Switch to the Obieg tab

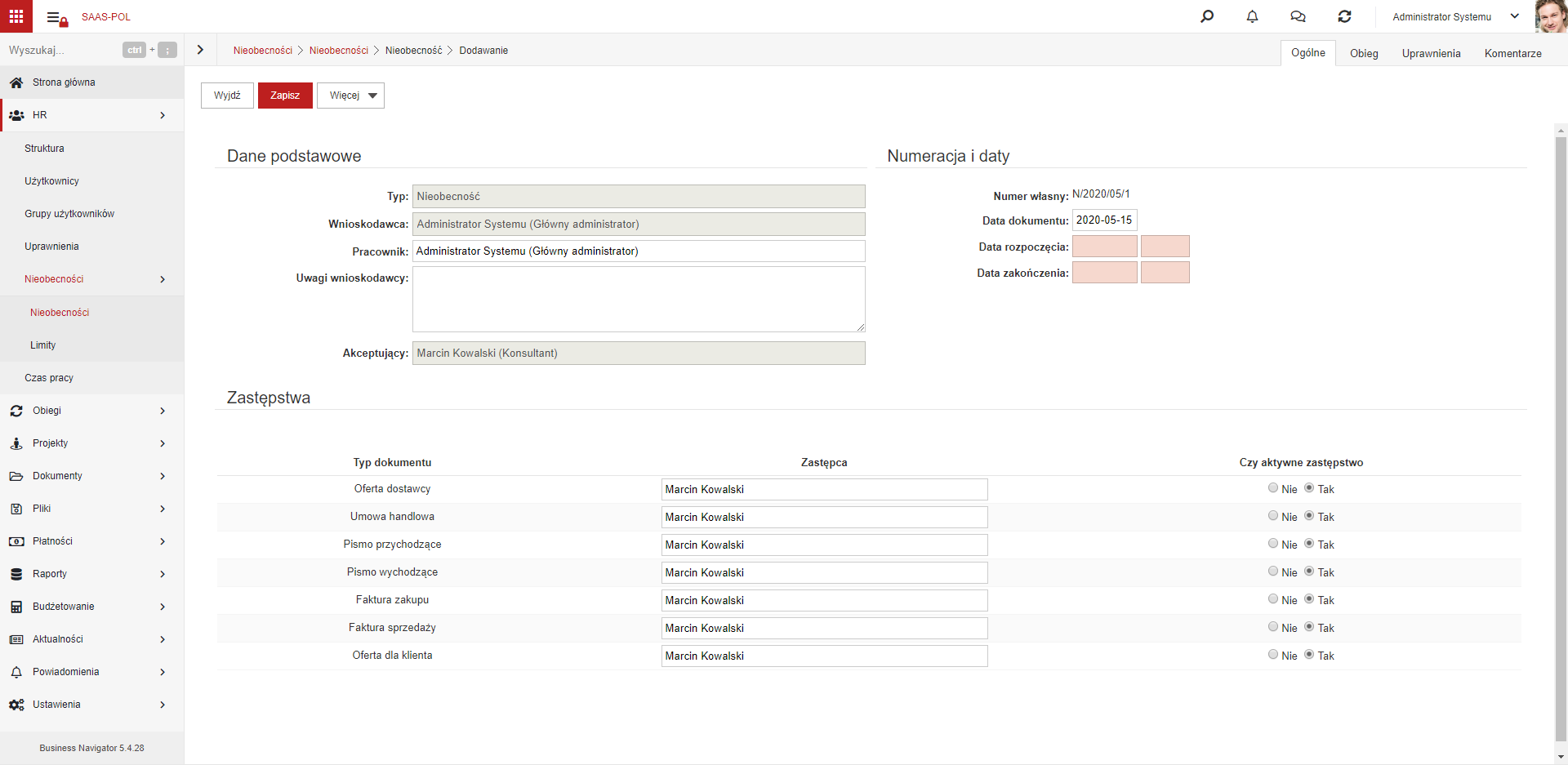point(1364,53)
